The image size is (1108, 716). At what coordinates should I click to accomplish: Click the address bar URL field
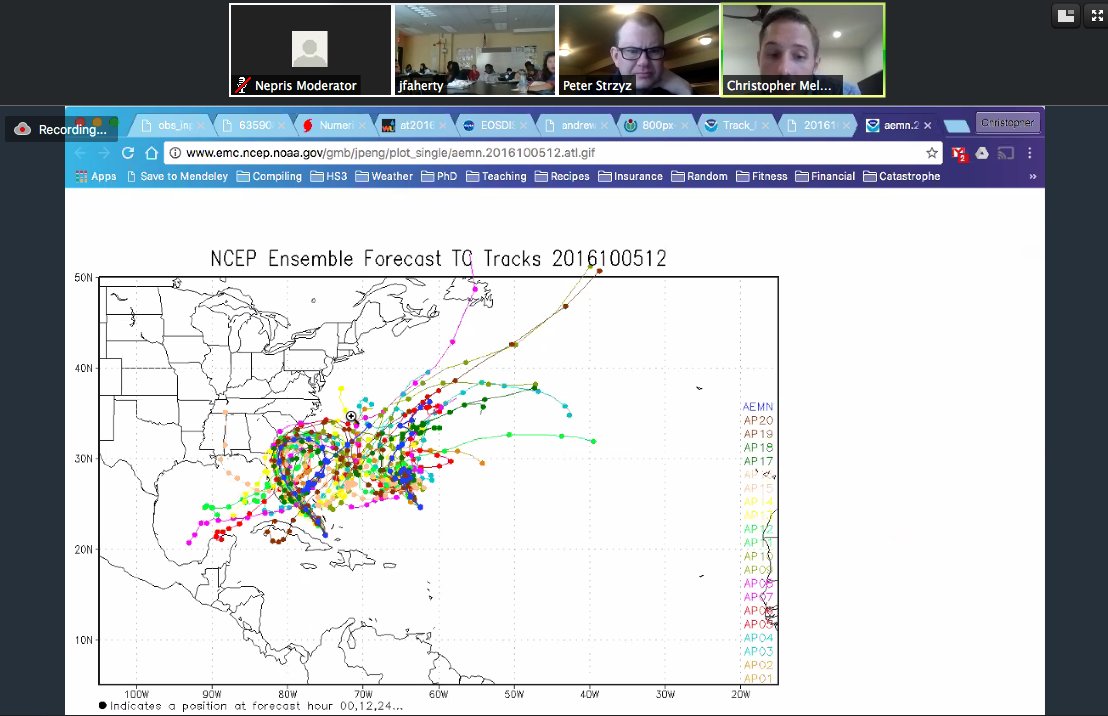coord(551,153)
